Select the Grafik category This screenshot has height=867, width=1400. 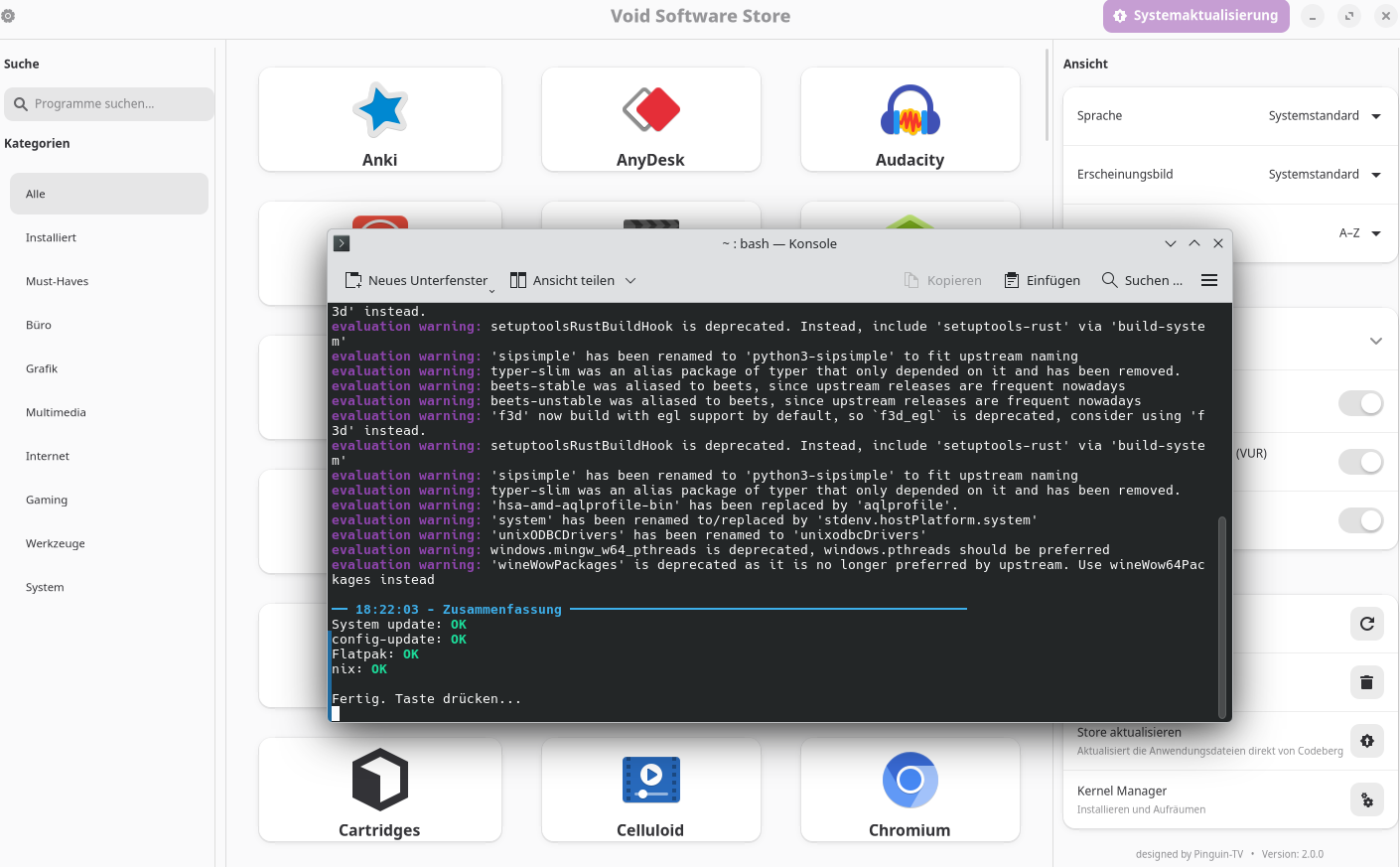click(109, 368)
